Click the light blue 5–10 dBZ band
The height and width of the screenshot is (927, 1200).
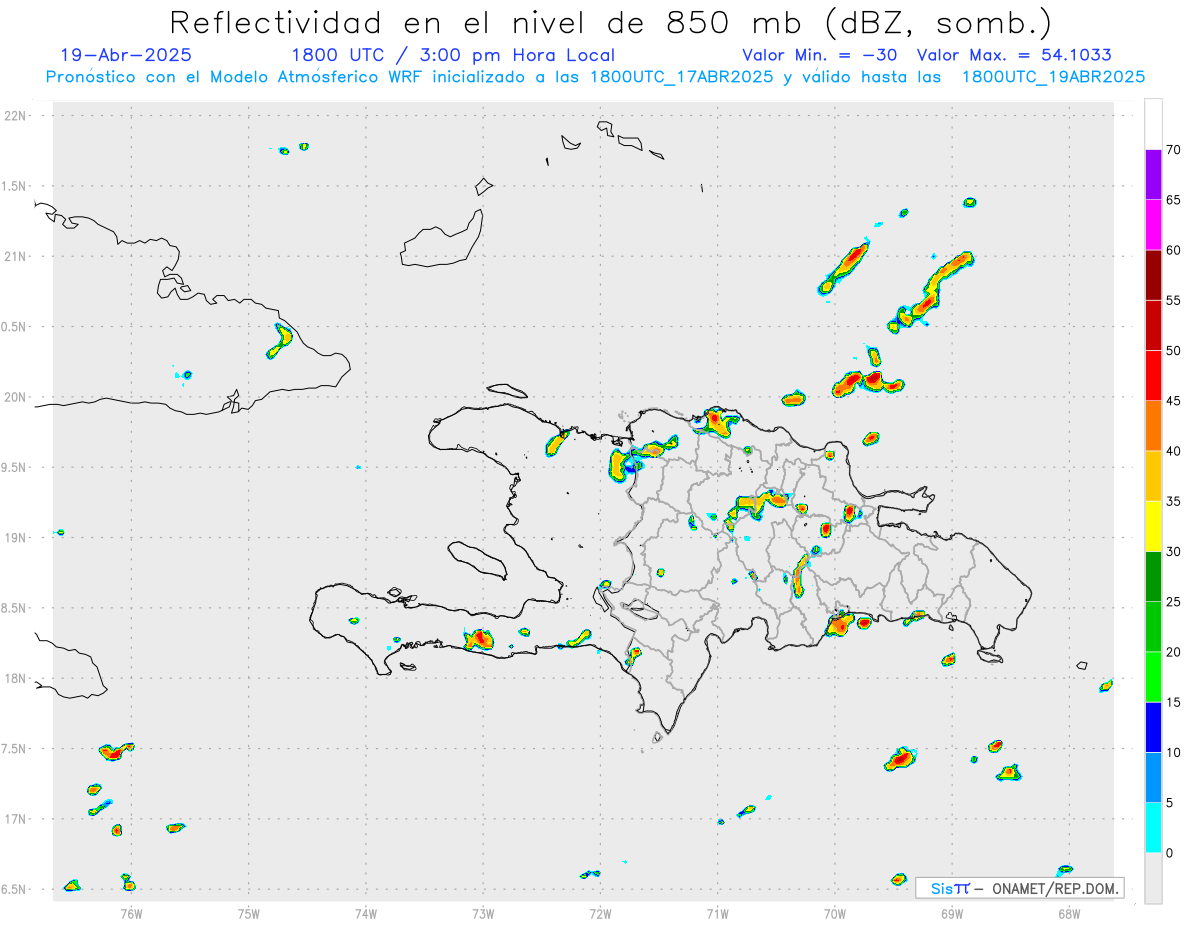[x=1153, y=778]
